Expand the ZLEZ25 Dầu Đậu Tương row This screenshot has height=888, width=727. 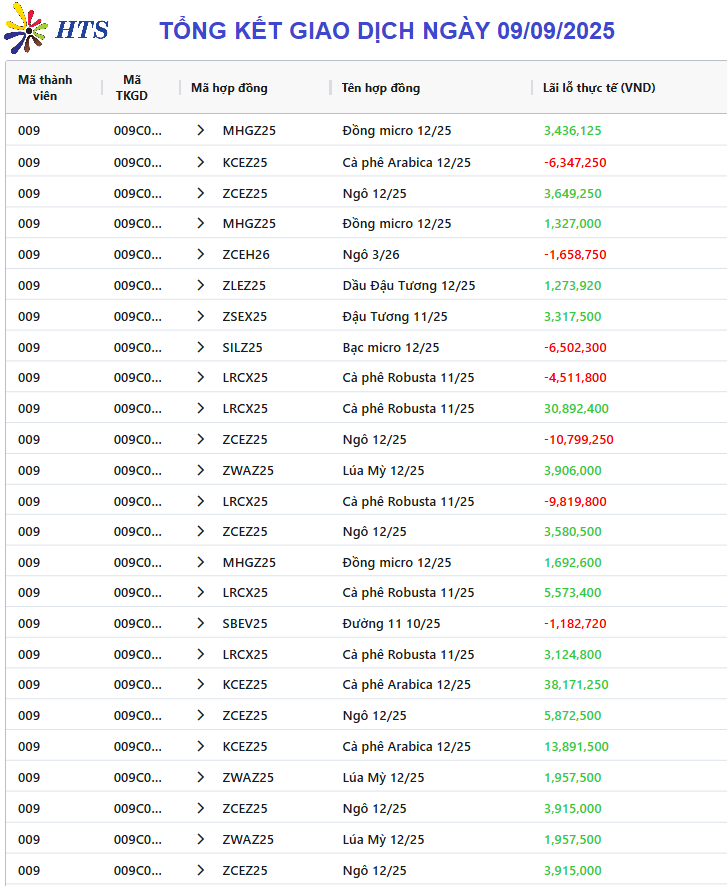pos(200,285)
